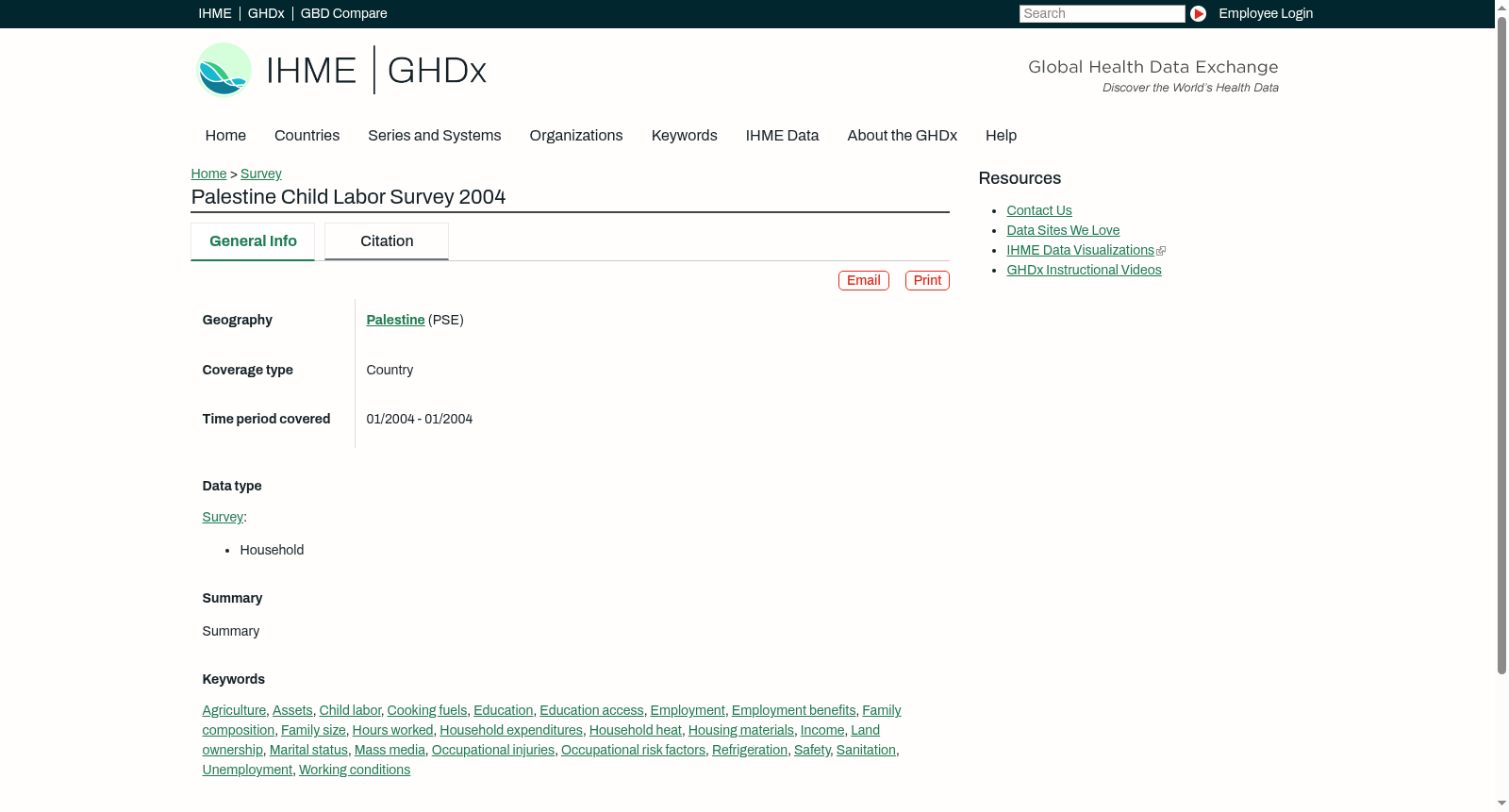Image resolution: width=1509 pixels, height=812 pixels.
Task: Open Contact Us resource link
Action: (1039, 210)
